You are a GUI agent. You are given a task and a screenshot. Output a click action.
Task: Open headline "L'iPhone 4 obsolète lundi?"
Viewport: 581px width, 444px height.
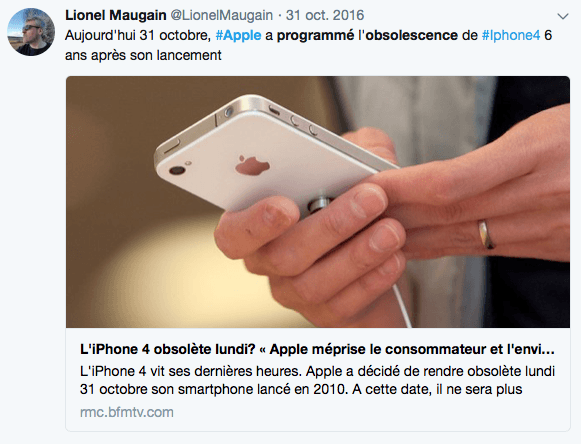click(168, 349)
